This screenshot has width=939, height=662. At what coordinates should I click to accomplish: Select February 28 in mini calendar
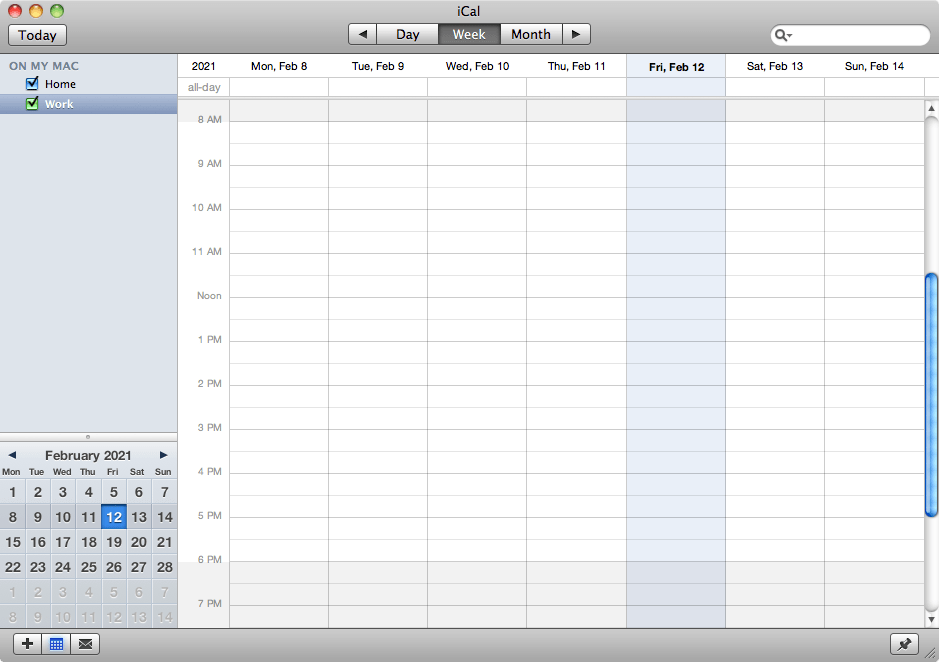point(165,567)
